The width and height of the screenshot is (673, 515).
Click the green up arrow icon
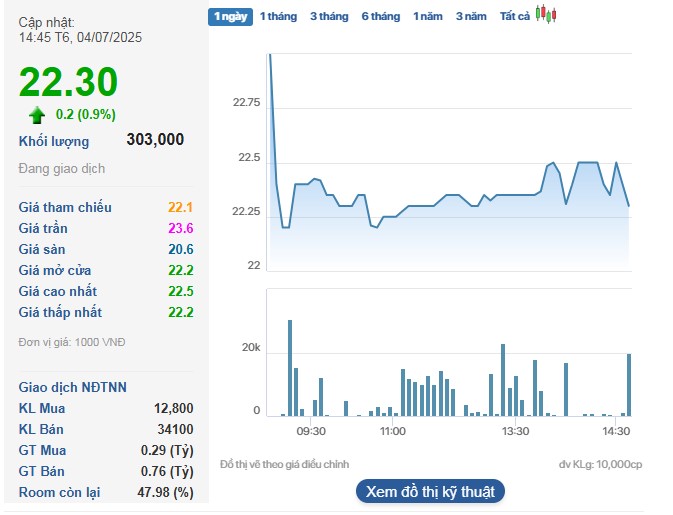37,114
